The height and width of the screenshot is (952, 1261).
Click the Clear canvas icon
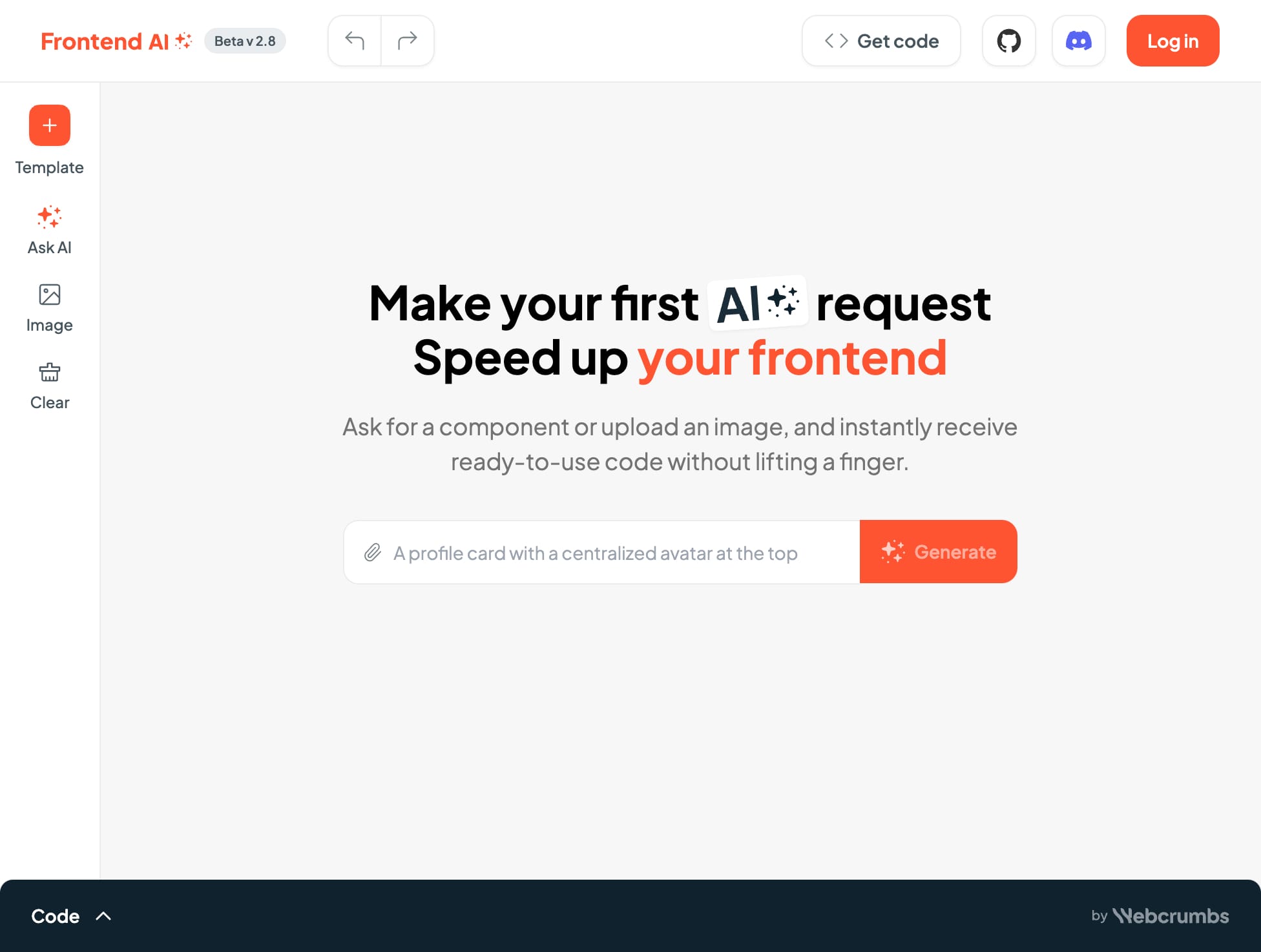pyautogui.click(x=49, y=372)
